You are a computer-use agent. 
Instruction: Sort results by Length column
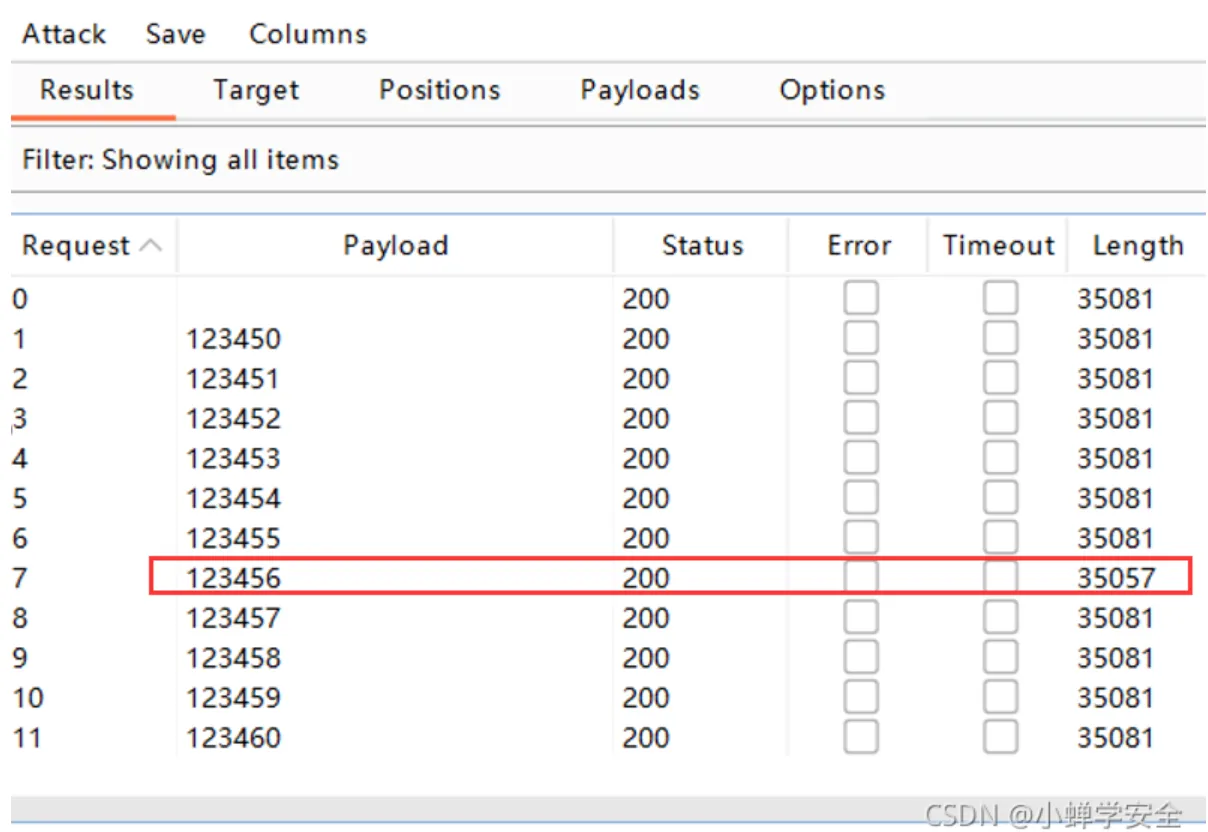tap(1137, 246)
